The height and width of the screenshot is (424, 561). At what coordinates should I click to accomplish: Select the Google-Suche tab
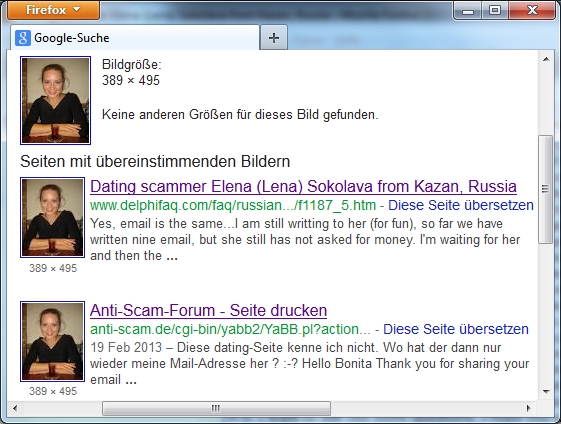(135, 38)
